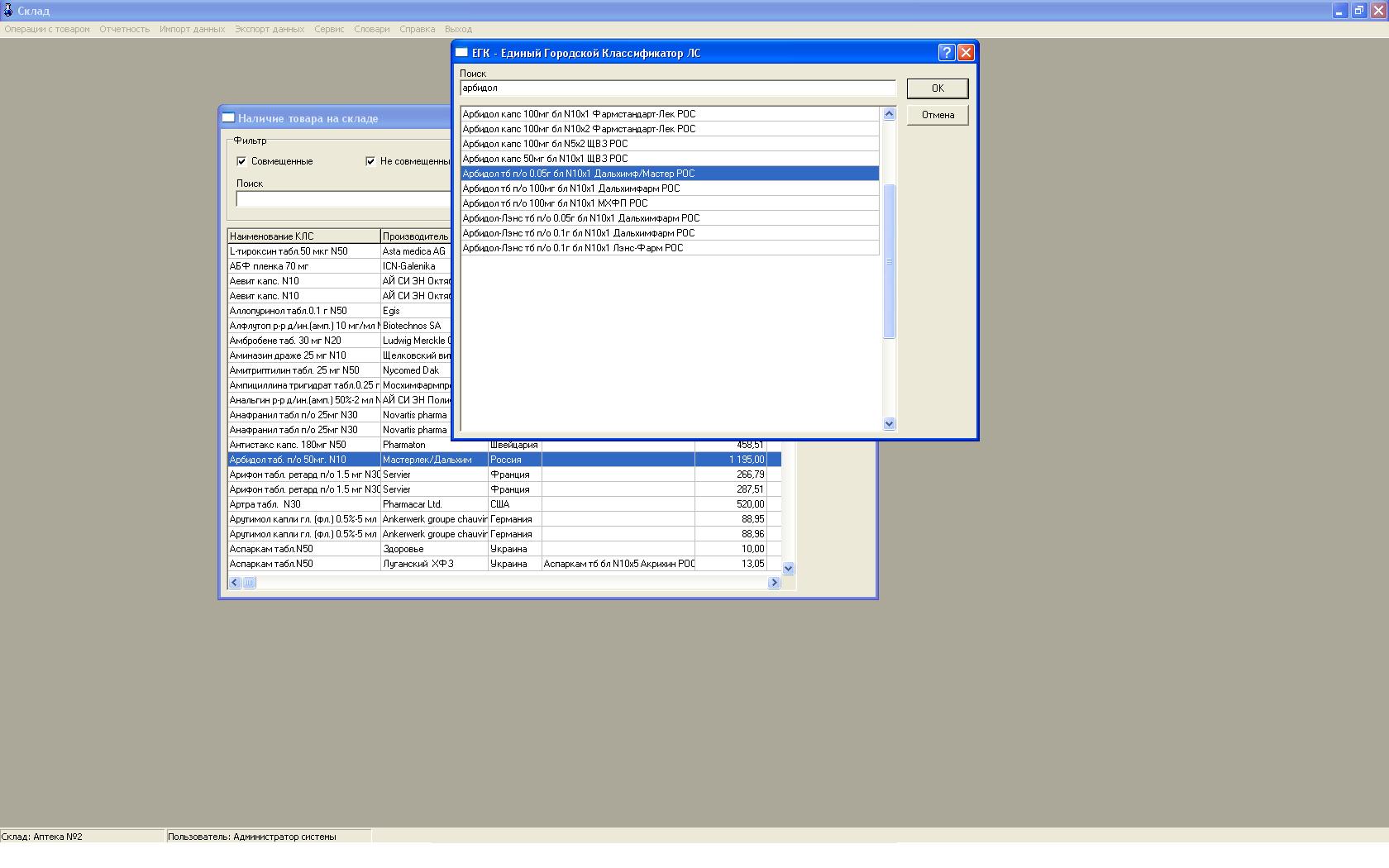Click the арбидол search field
The image size is (1389, 868).
coord(677,88)
